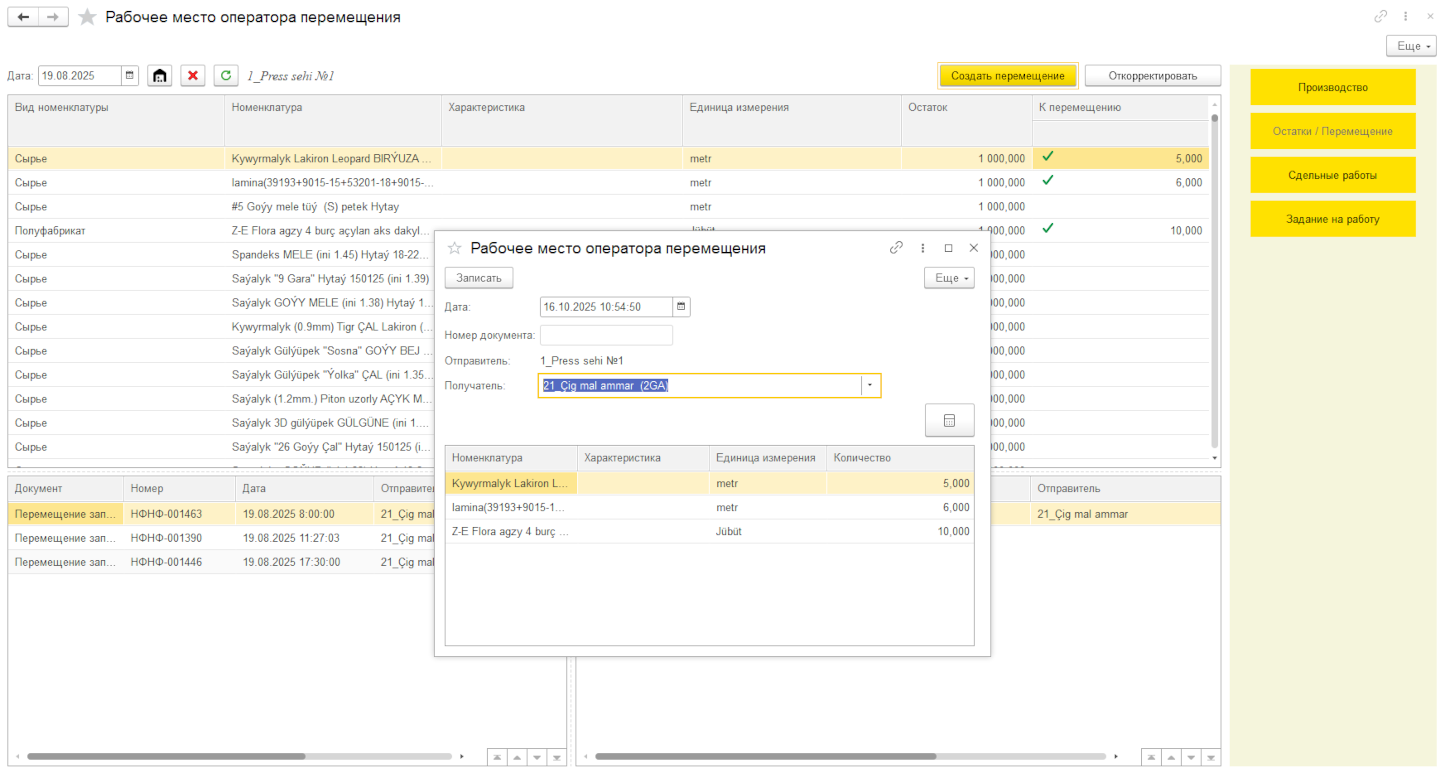Click the Номер документа input field

(606, 335)
